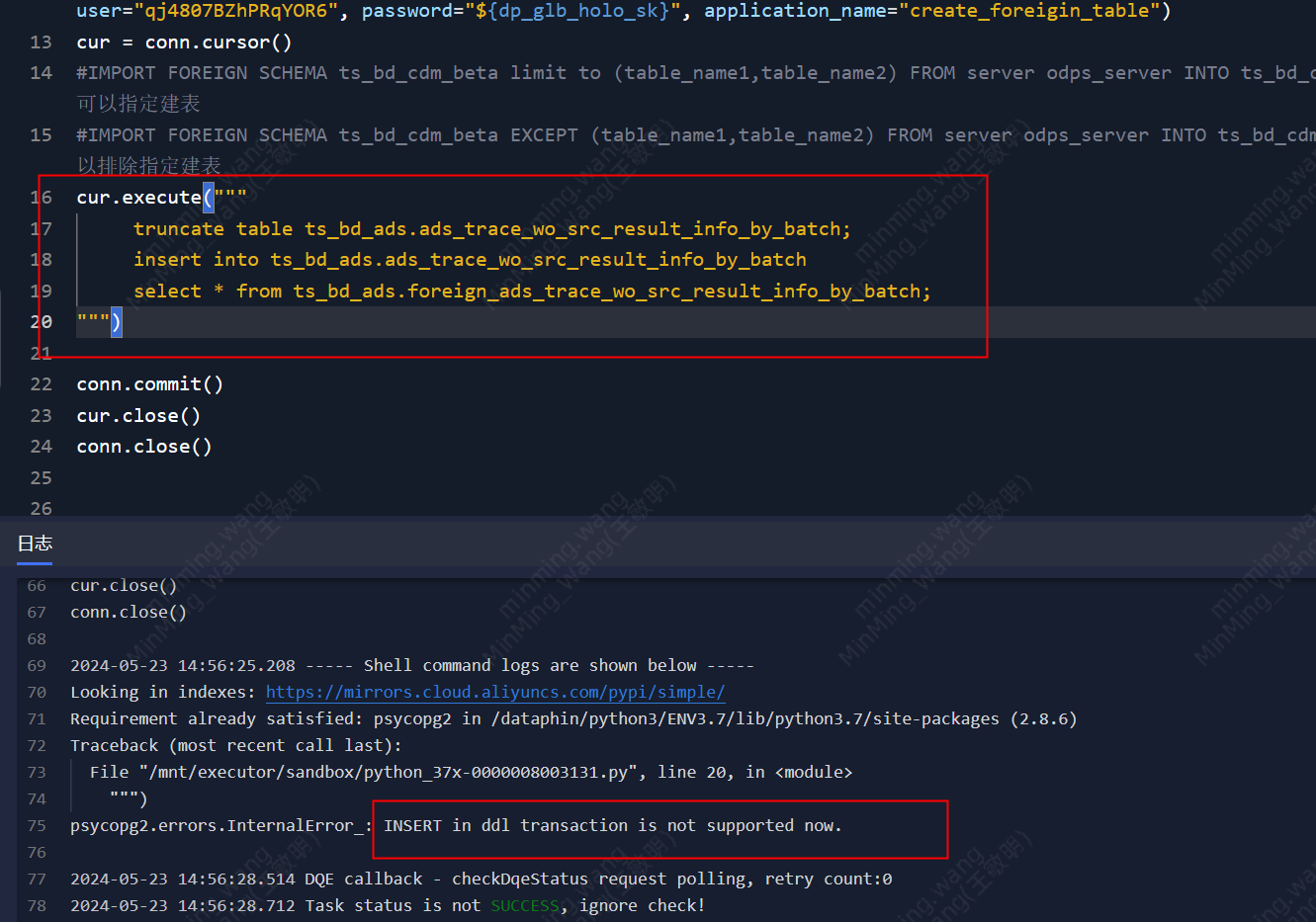The width and height of the screenshot is (1316, 922).
Task: Click the 'select * from' code line
Action: point(532,292)
